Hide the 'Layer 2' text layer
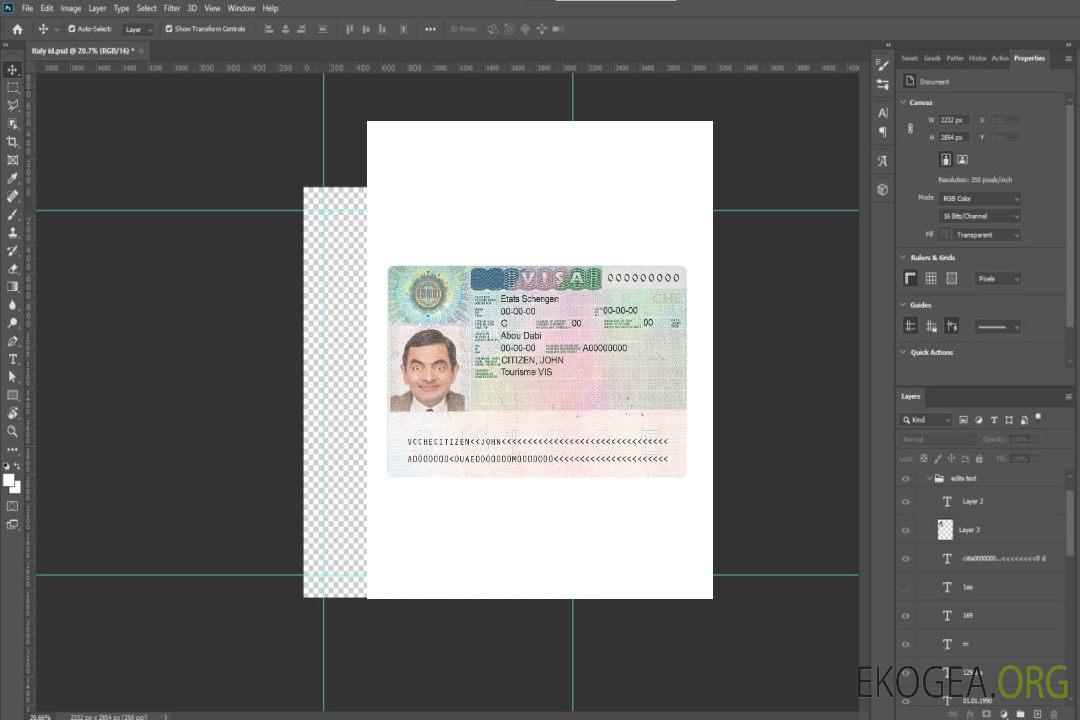This screenshot has width=1080, height=720. pyautogui.click(x=906, y=502)
